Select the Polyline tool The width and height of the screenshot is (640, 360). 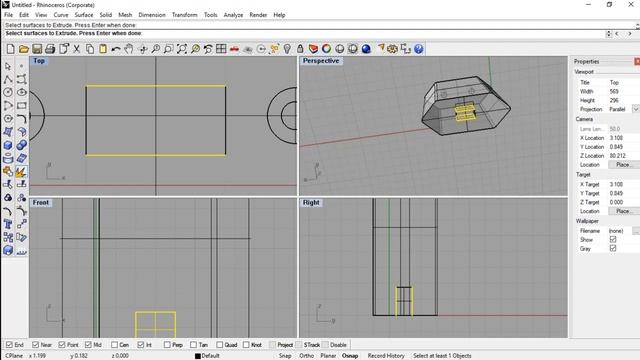point(8,79)
